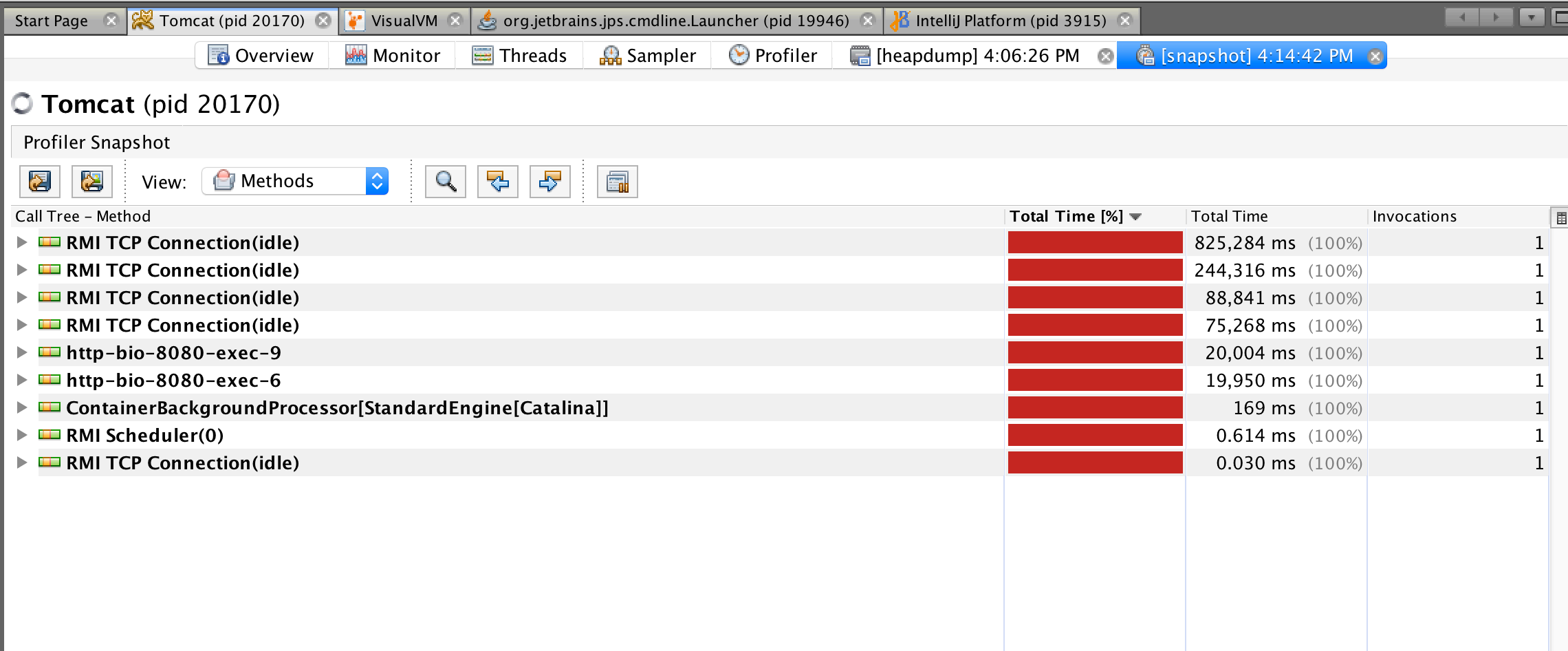The image size is (1568, 651).
Task: Expand the http-bio-8080-exec-6 thread
Action: pos(22,380)
